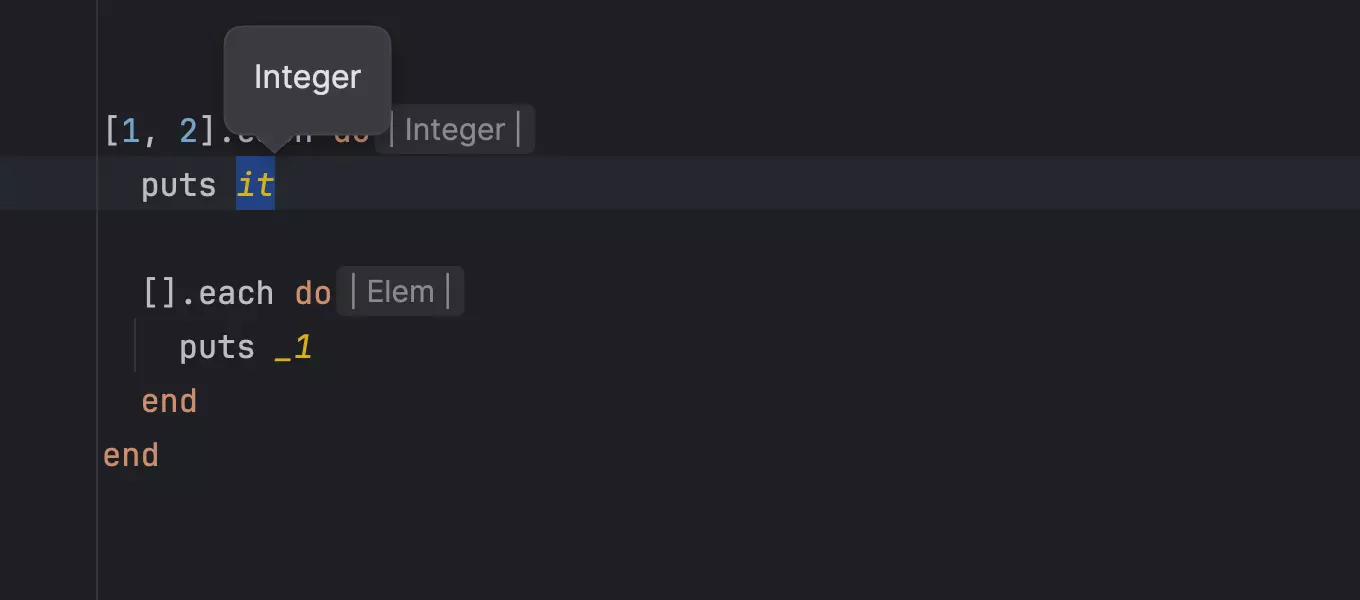Click the "_1" numbered block parameter
Viewport: 1360px width, 600px height.
click(293, 347)
